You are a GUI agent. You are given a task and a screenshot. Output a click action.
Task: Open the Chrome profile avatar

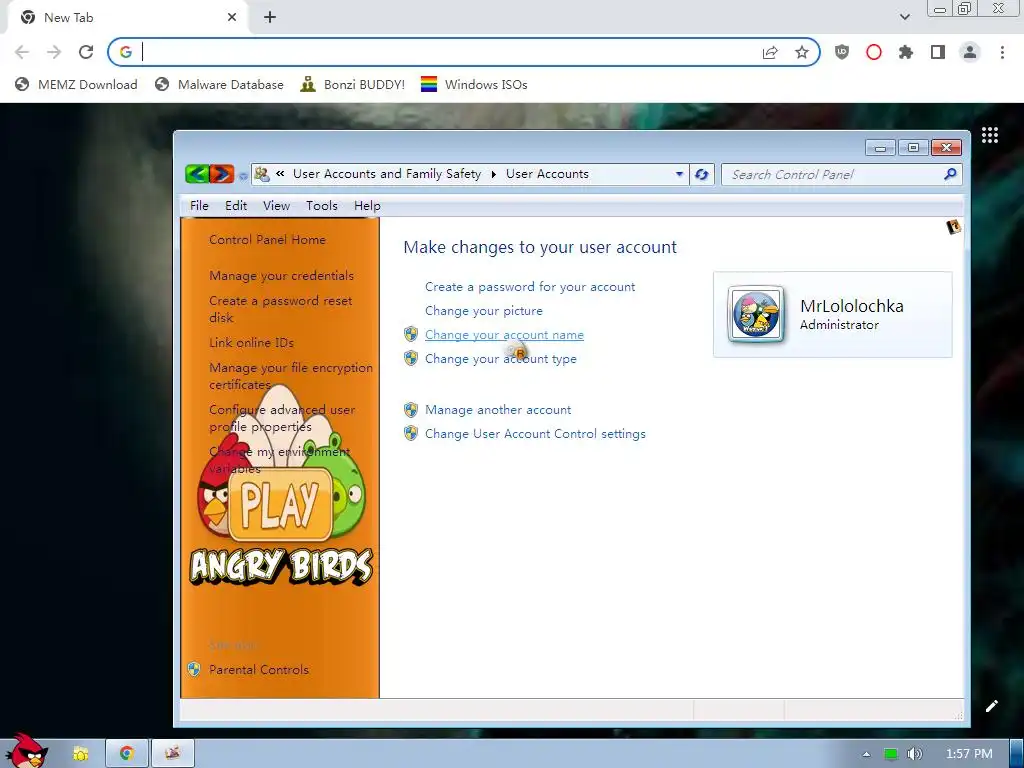coord(970,52)
